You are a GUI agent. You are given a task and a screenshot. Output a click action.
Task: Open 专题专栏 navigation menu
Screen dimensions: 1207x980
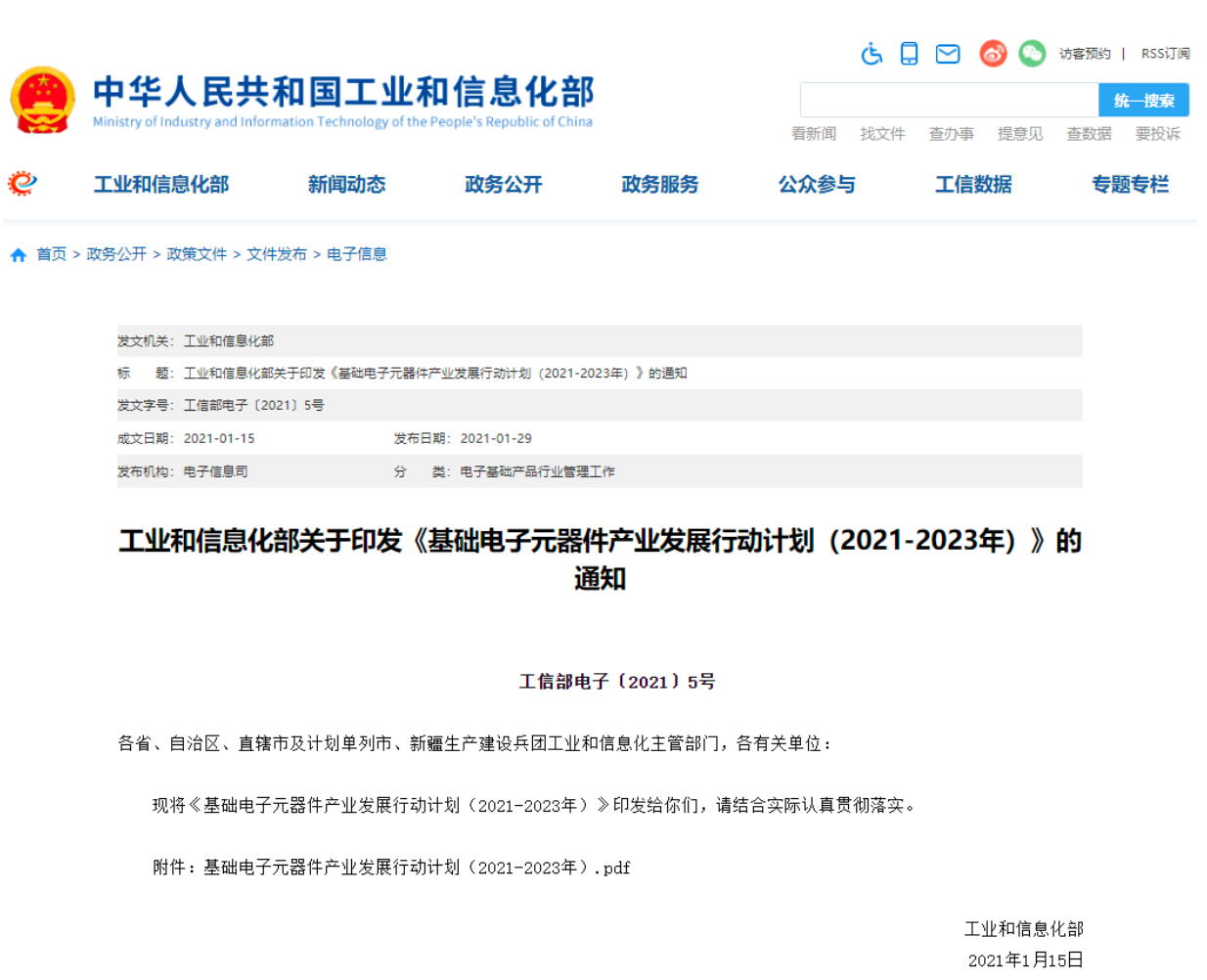[1131, 184]
